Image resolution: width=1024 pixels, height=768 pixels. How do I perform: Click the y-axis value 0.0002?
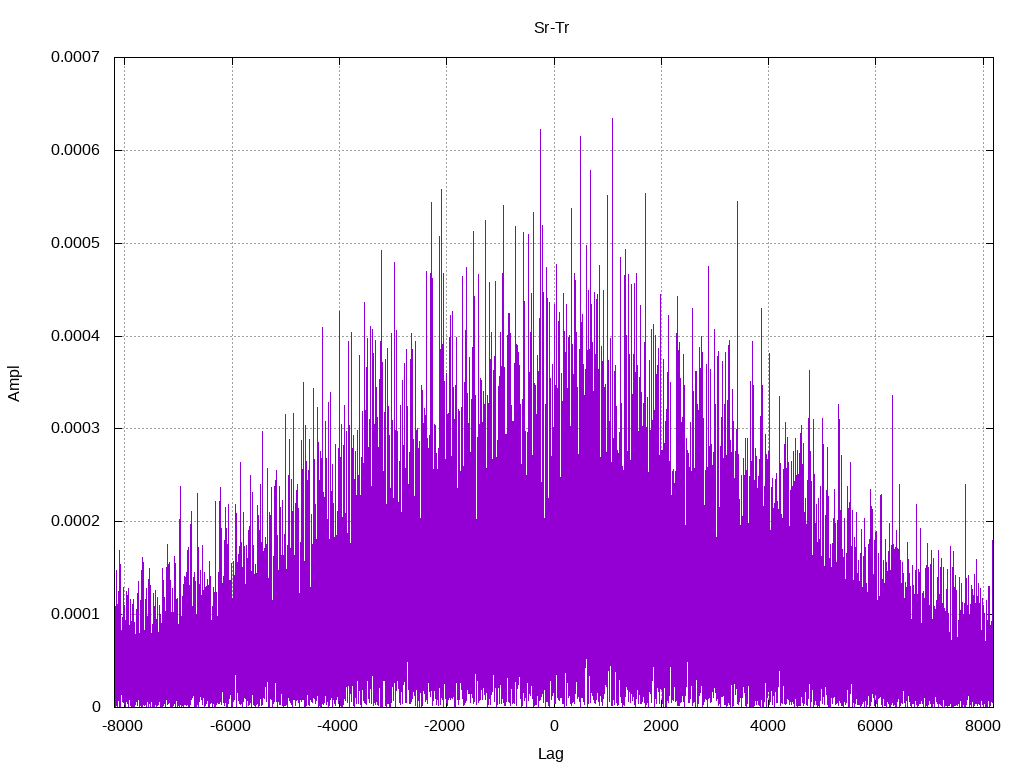pos(76,522)
